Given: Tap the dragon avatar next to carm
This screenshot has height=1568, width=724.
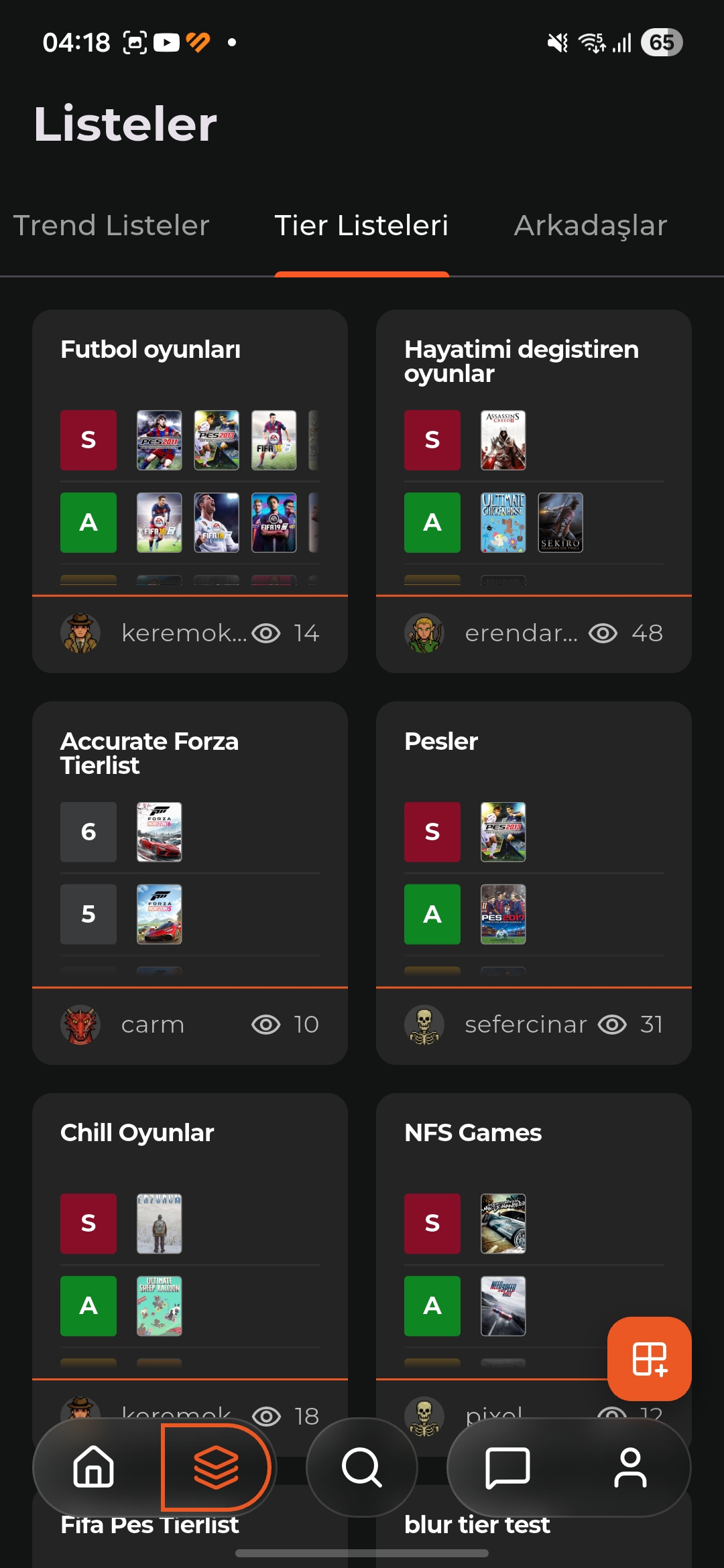Looking at the screenshot, I should [81, 1025].
